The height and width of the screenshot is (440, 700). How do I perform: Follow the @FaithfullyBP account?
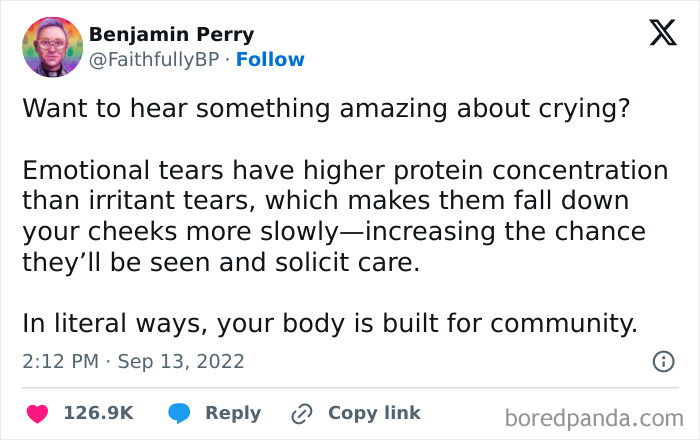(270, 59)
